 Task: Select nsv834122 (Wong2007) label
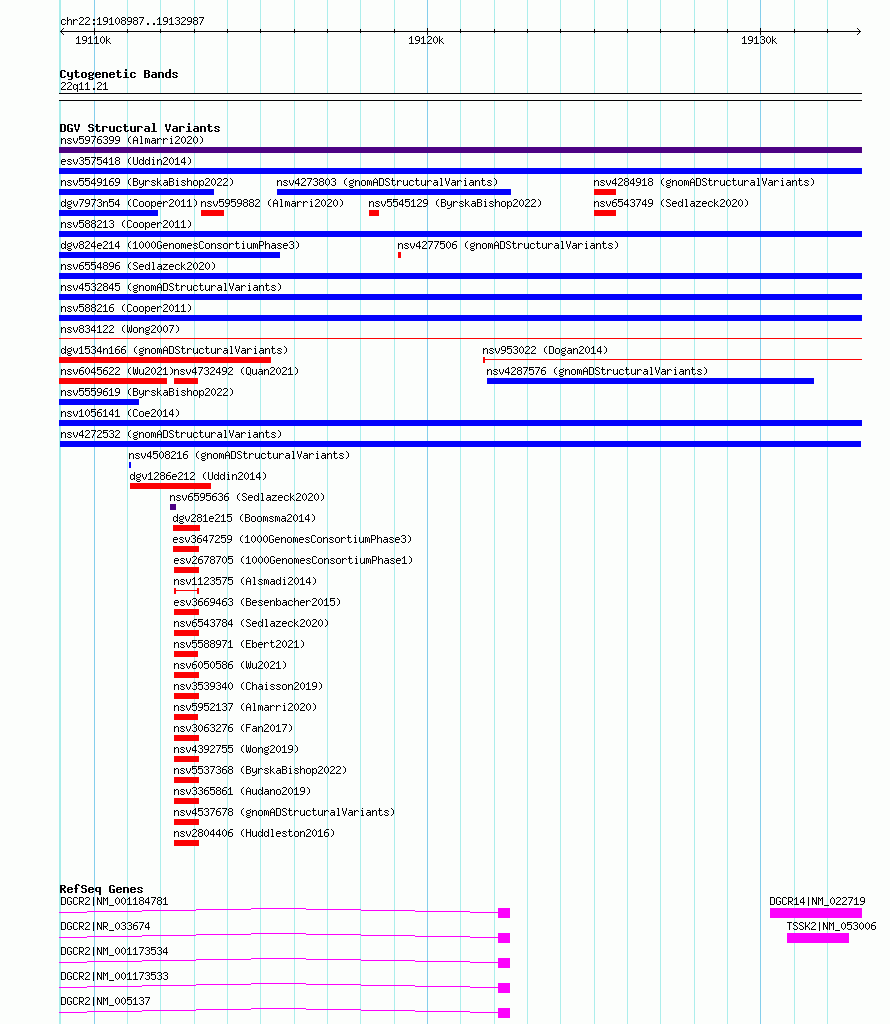click(120, 329)
